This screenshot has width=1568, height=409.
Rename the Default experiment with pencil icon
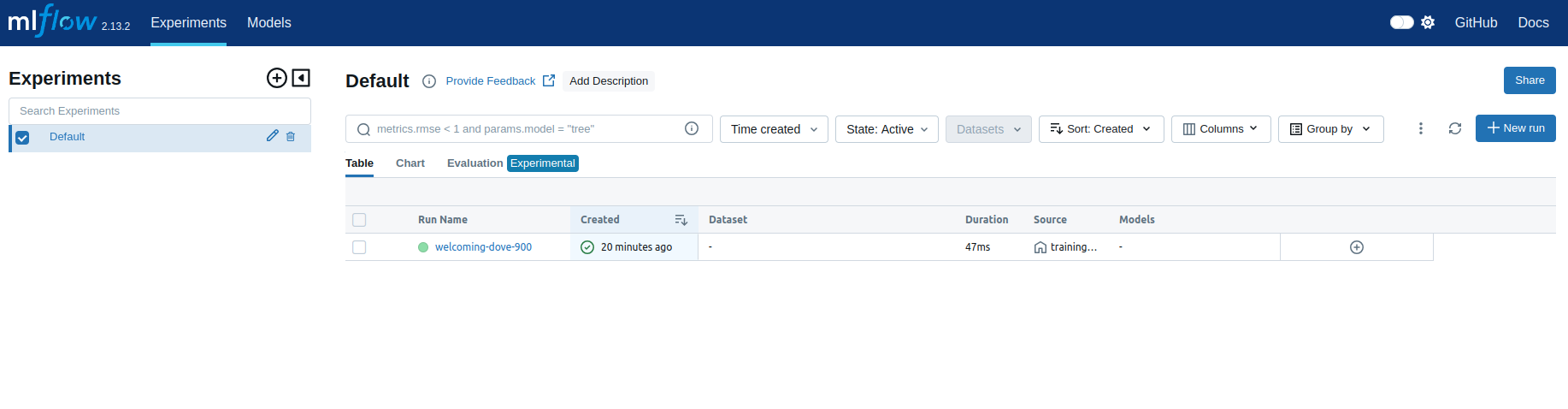(x=272, y=136)
